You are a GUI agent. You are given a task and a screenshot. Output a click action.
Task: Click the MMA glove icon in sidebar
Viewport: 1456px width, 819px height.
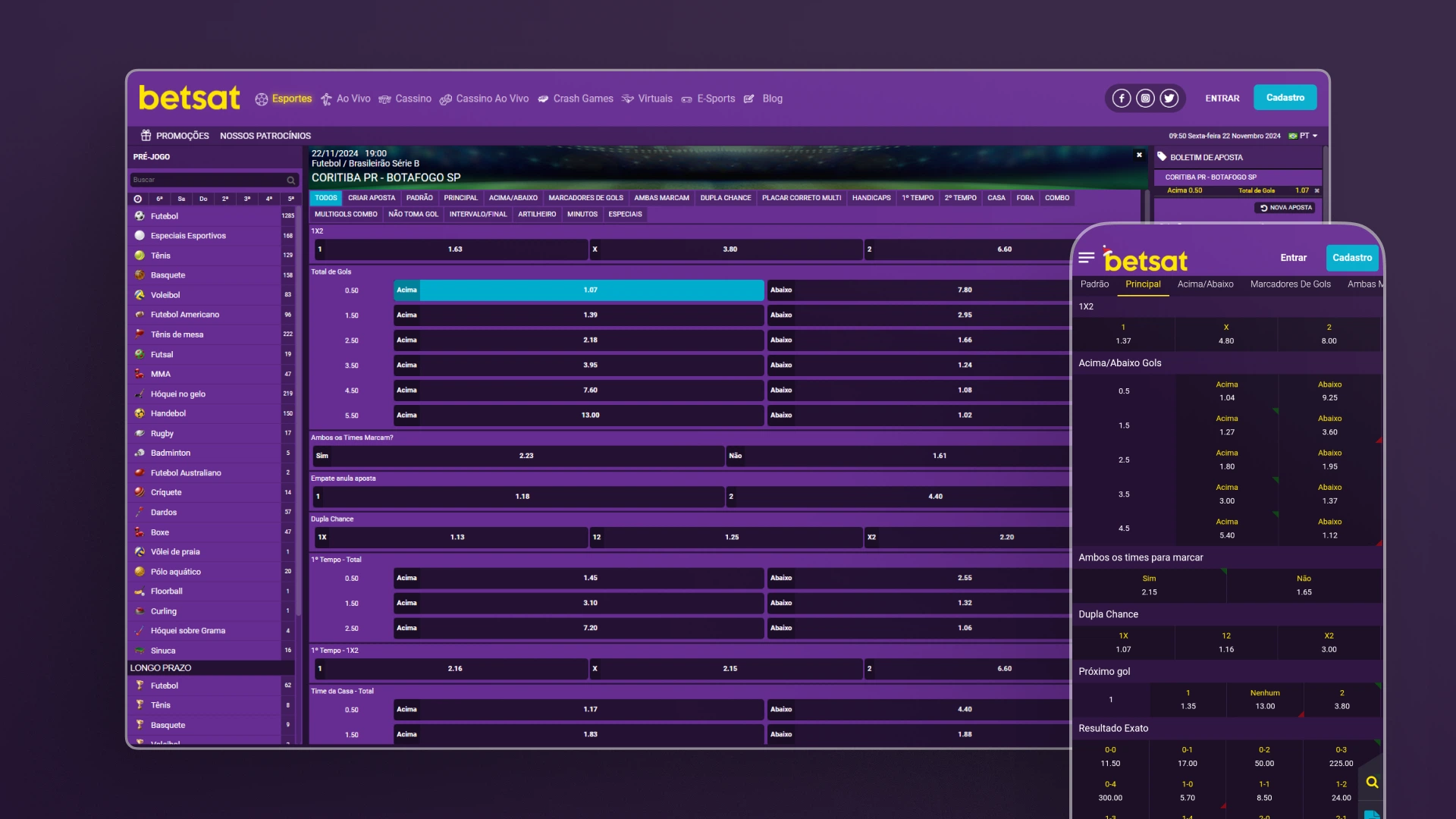tap(140, 374)
